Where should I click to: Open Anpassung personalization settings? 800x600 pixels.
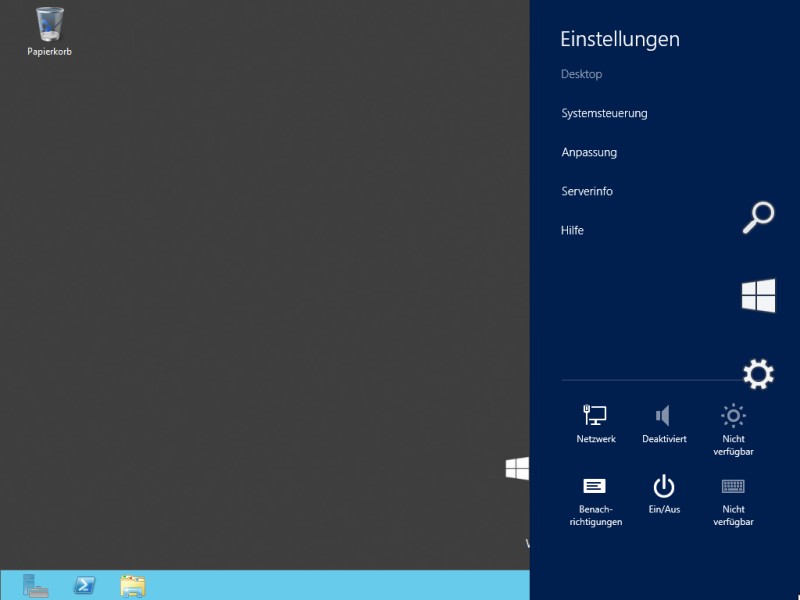[589, 153]
